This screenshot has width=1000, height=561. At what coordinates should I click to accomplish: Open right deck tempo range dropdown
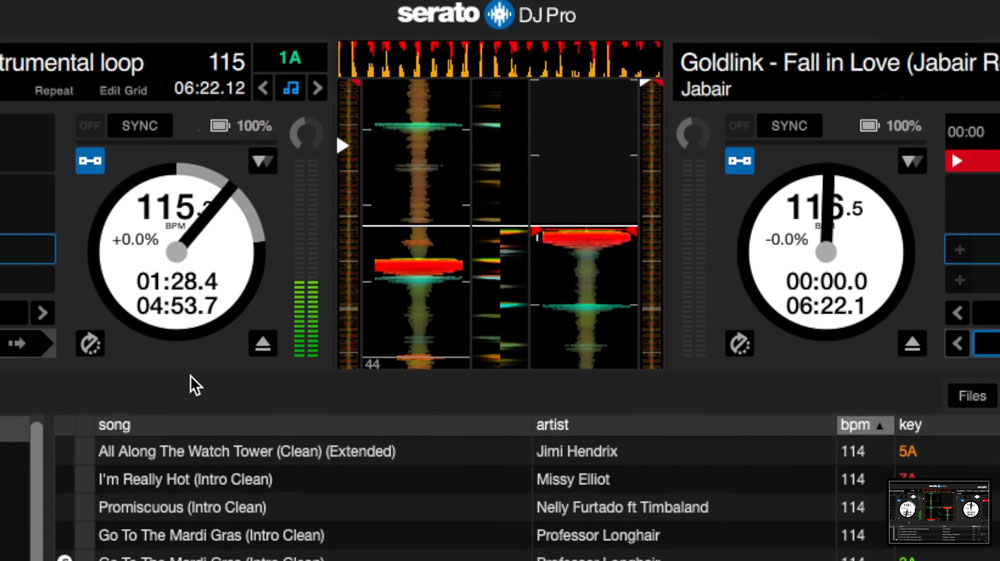pyautogui.click(x=912, y=161)
